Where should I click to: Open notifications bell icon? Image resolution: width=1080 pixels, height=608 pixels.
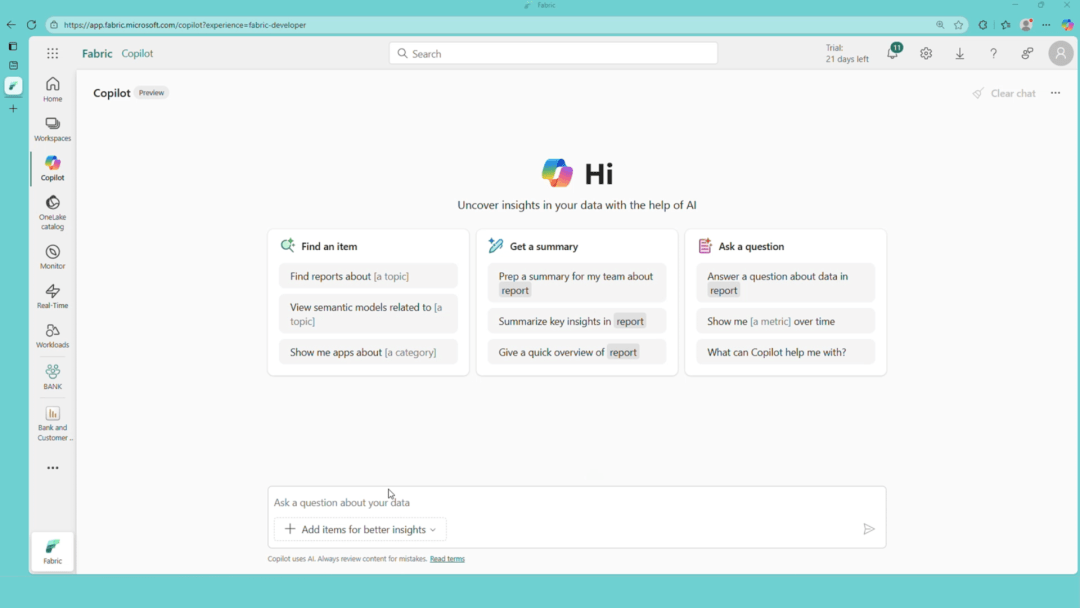(893, 53)
